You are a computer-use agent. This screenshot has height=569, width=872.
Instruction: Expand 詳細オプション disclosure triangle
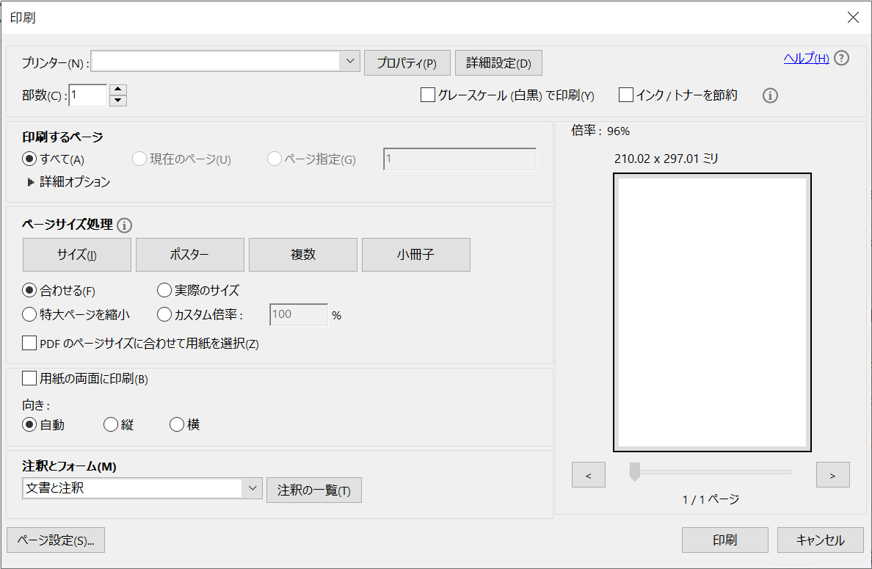click(x=31, y=183)
